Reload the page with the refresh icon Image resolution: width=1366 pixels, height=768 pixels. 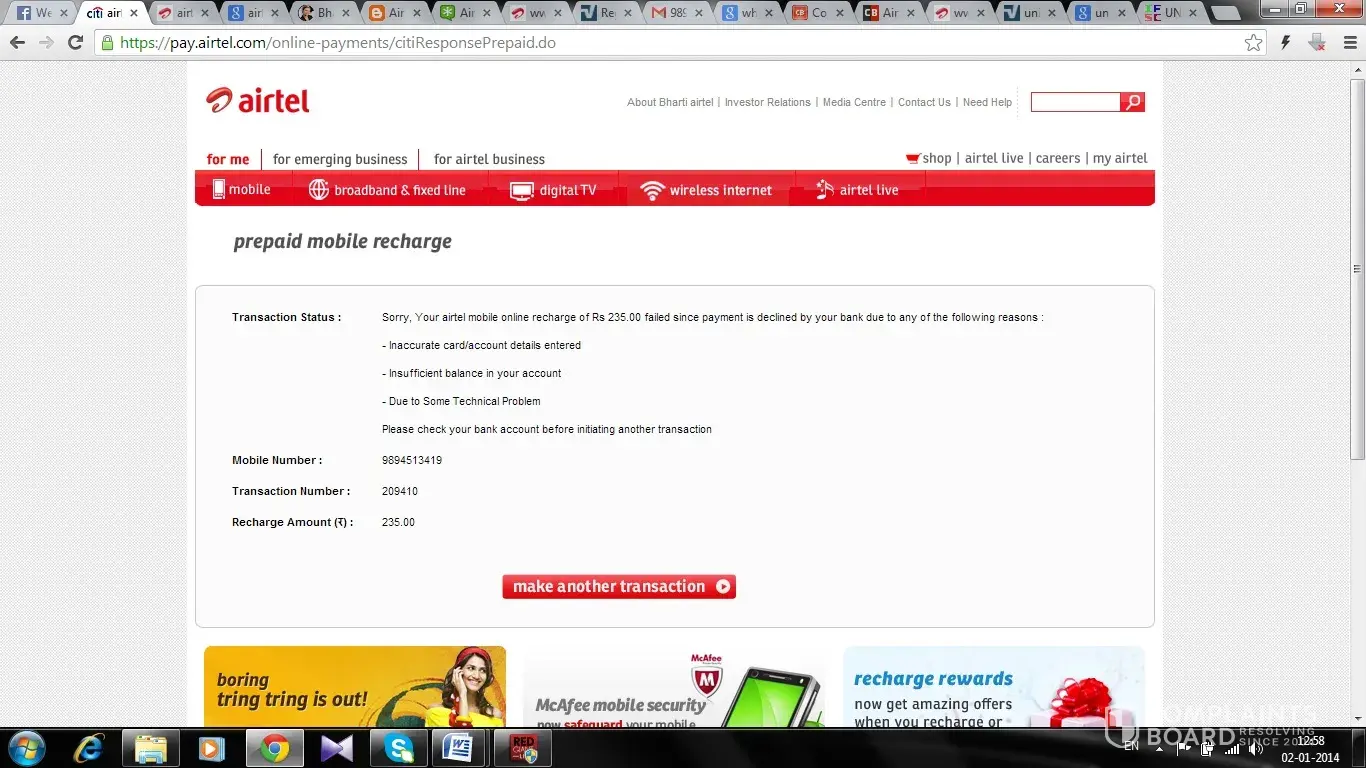[x=75, y=43]
